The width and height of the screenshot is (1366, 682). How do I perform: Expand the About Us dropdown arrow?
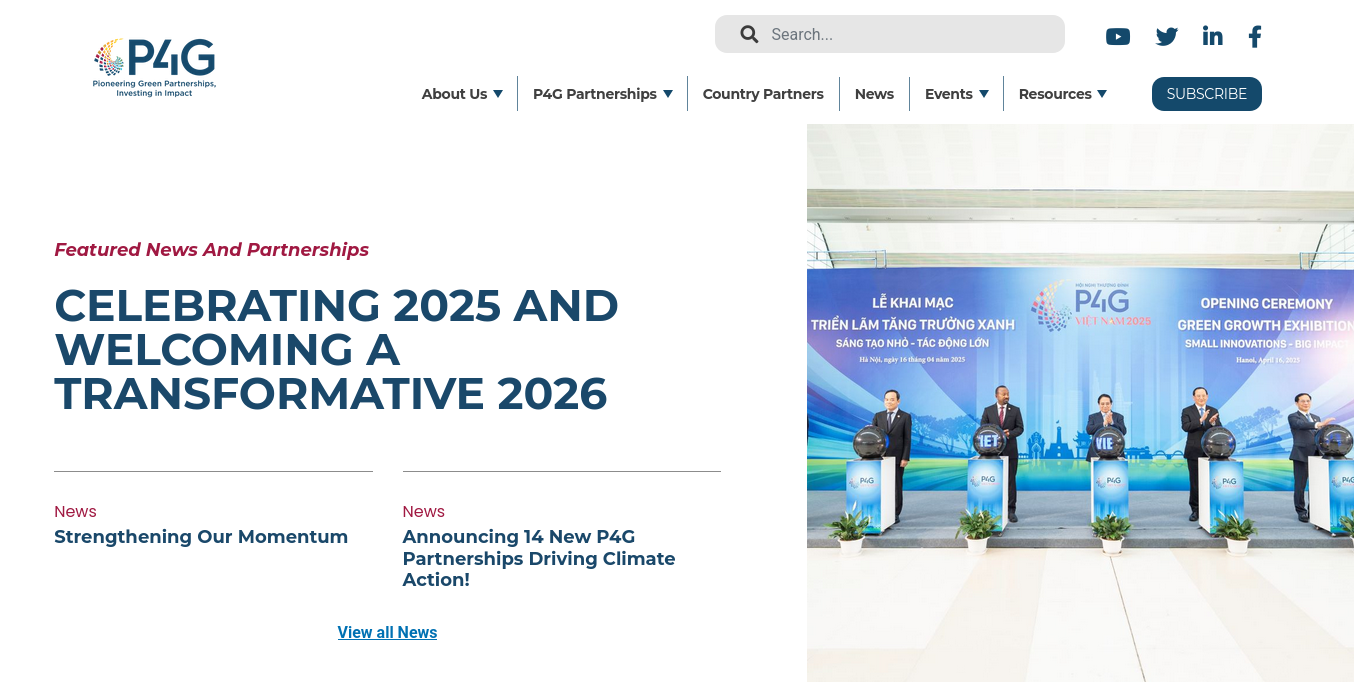[x=498, y=94]
